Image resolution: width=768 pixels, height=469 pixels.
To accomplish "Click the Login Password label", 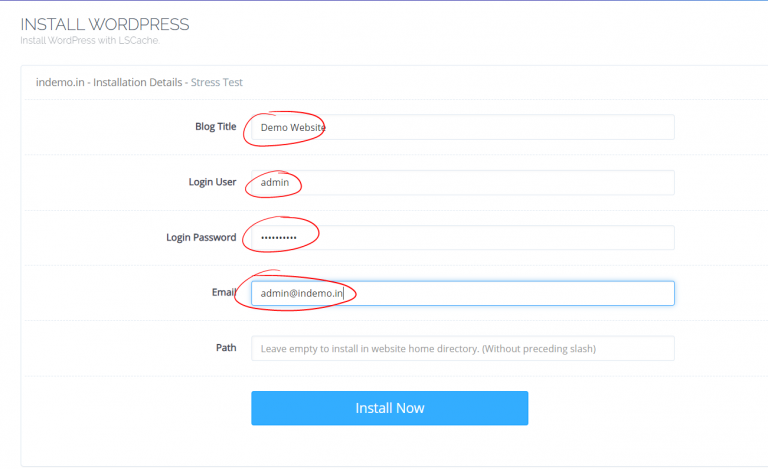I will [x=201, y=237].
